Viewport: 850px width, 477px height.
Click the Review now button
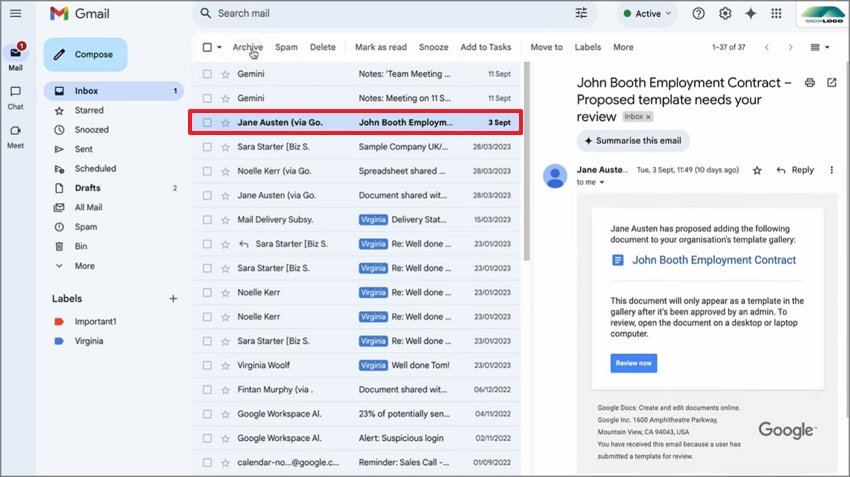click(x=633, y=363)
